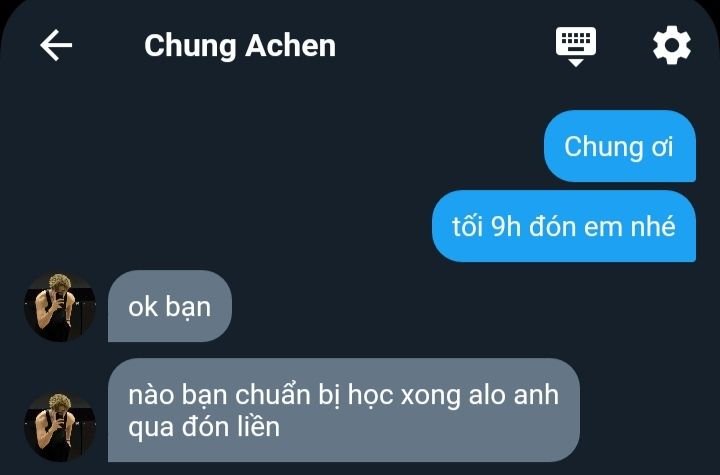This screenshot has width=720, height=475.
Task: Click the word "chuẩn" in the received message
Action: [x=273, y=395]
